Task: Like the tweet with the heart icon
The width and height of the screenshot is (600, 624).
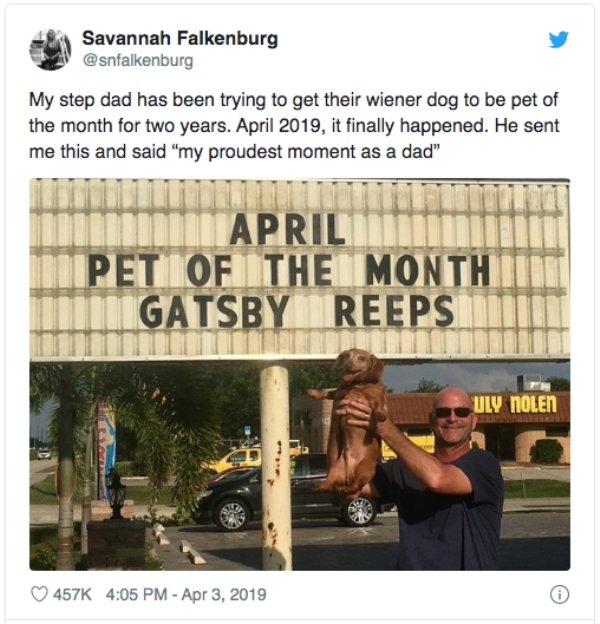Action: [x=39, y=594]
